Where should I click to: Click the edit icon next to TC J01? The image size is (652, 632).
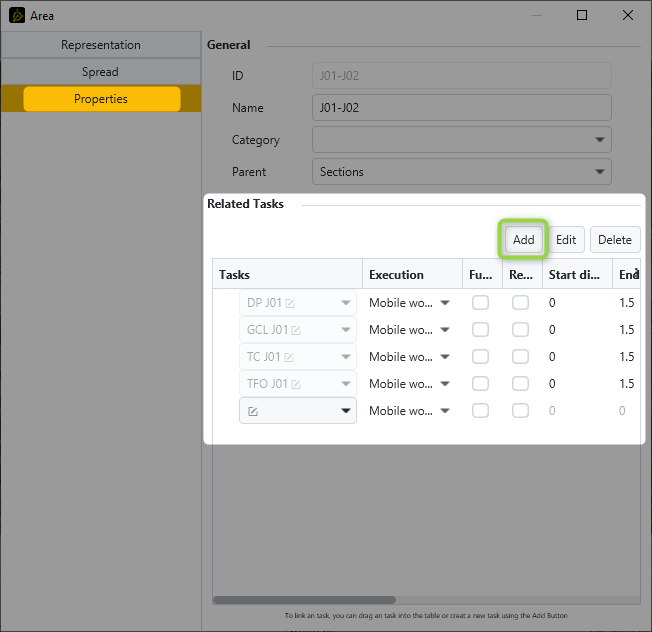[288, 357]
